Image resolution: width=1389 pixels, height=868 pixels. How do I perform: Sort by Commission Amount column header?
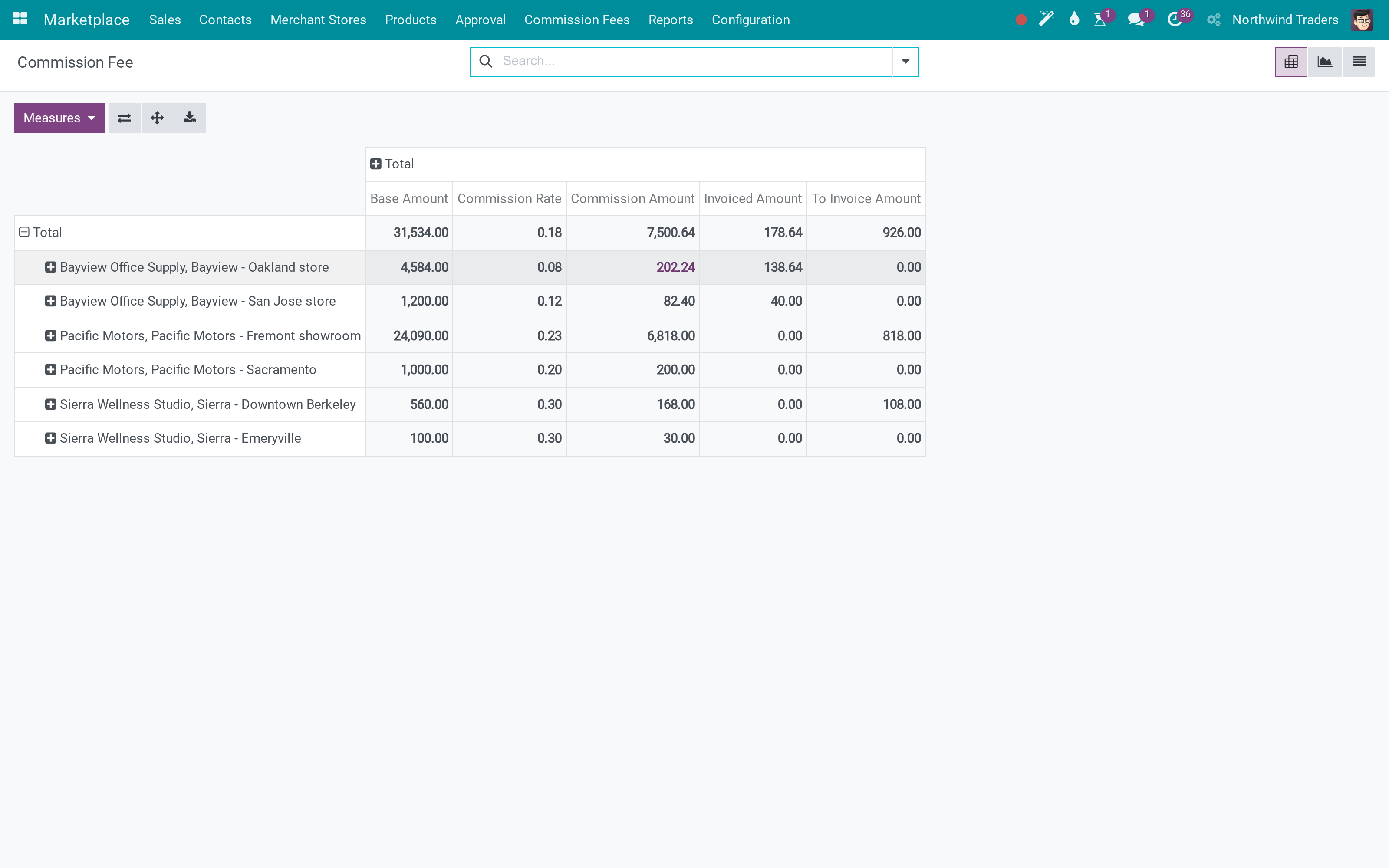(x=632, y=199)
